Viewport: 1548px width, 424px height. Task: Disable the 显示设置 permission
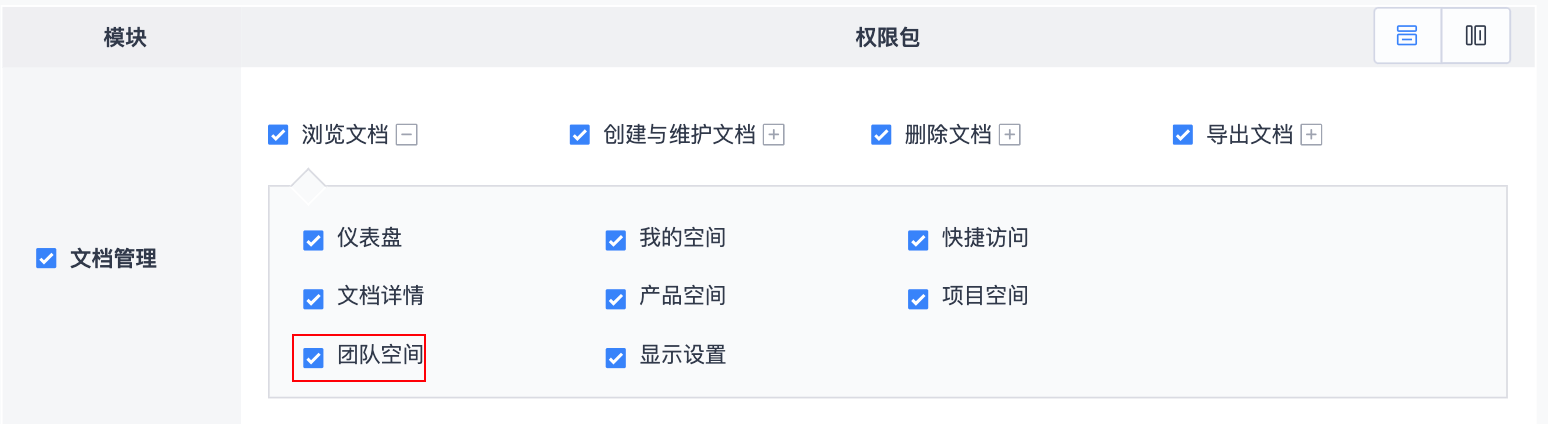[616, 358]
